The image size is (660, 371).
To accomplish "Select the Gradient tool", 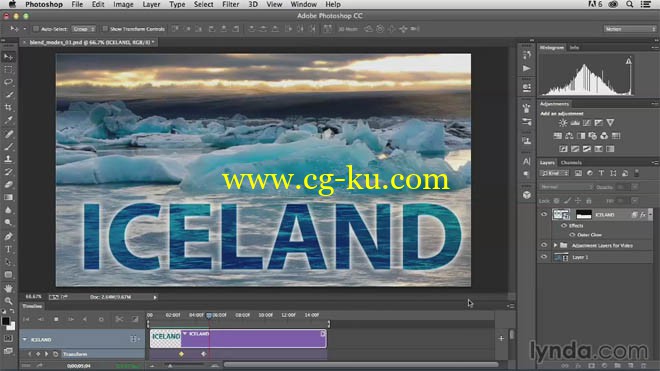I will (8, 197).
